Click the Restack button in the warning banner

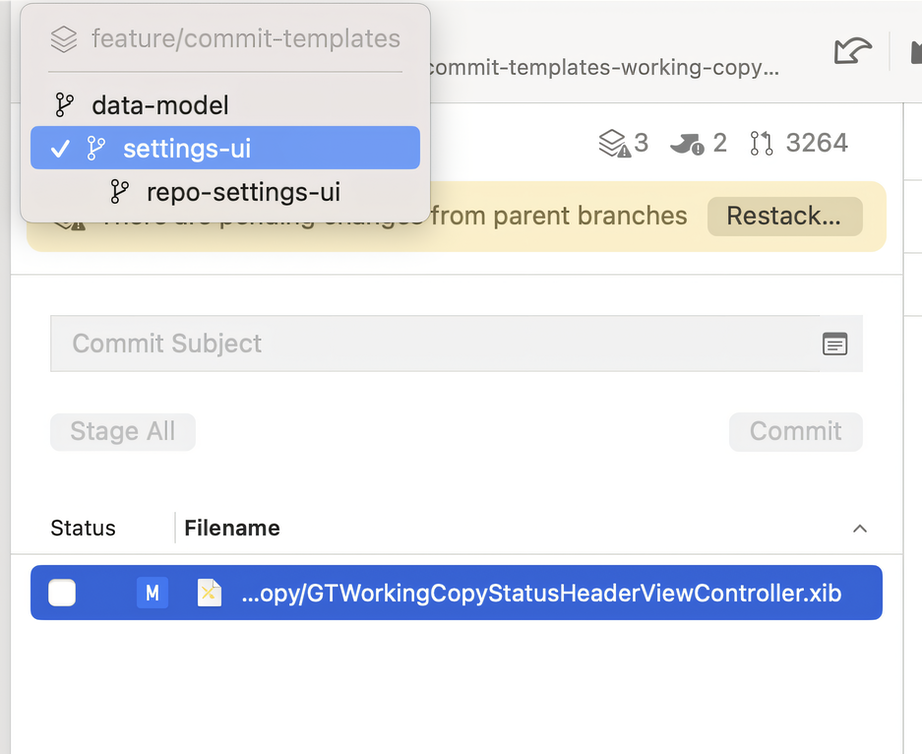pyautogui.click(x=785, y=216)
